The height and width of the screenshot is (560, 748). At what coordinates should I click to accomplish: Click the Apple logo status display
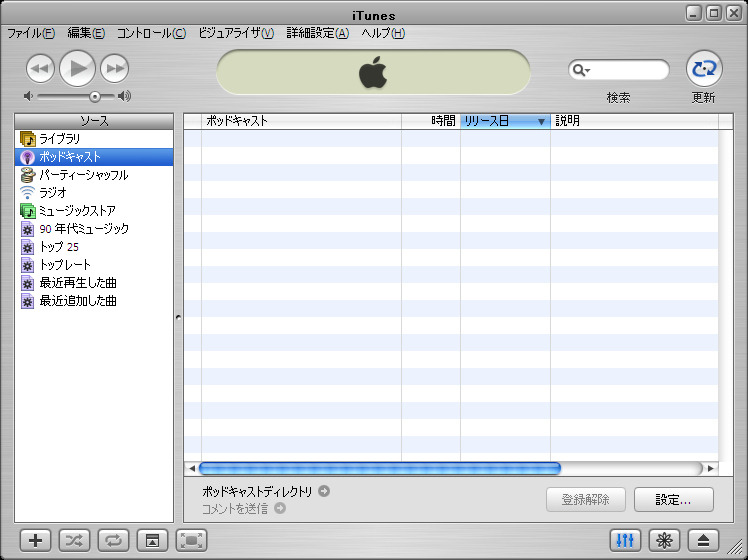coord(373,72)
